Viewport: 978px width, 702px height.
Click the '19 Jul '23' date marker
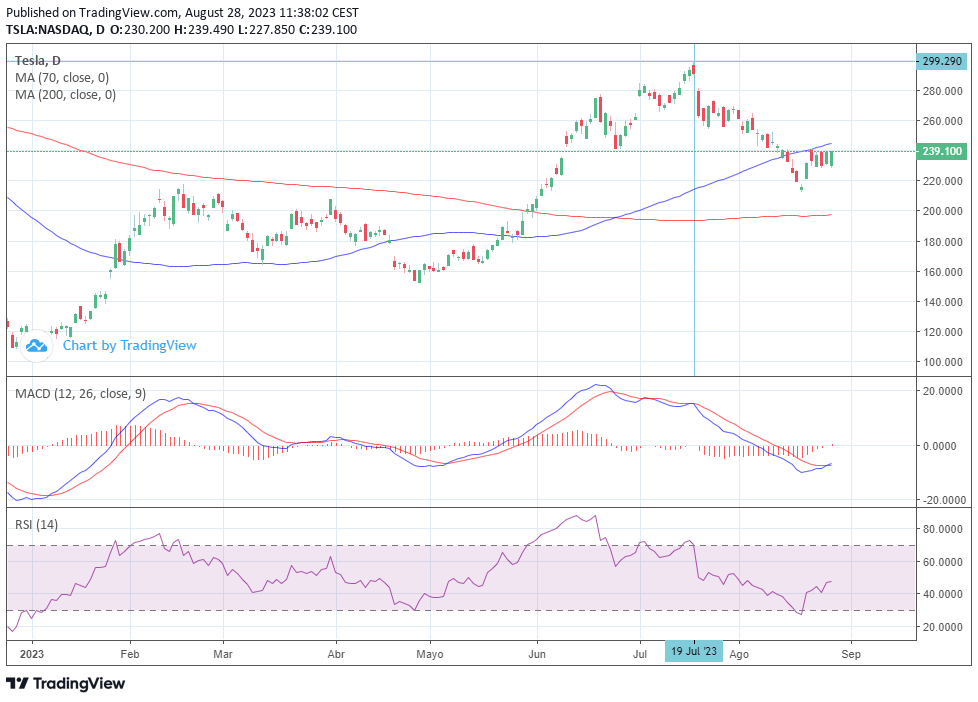(694, 651)
